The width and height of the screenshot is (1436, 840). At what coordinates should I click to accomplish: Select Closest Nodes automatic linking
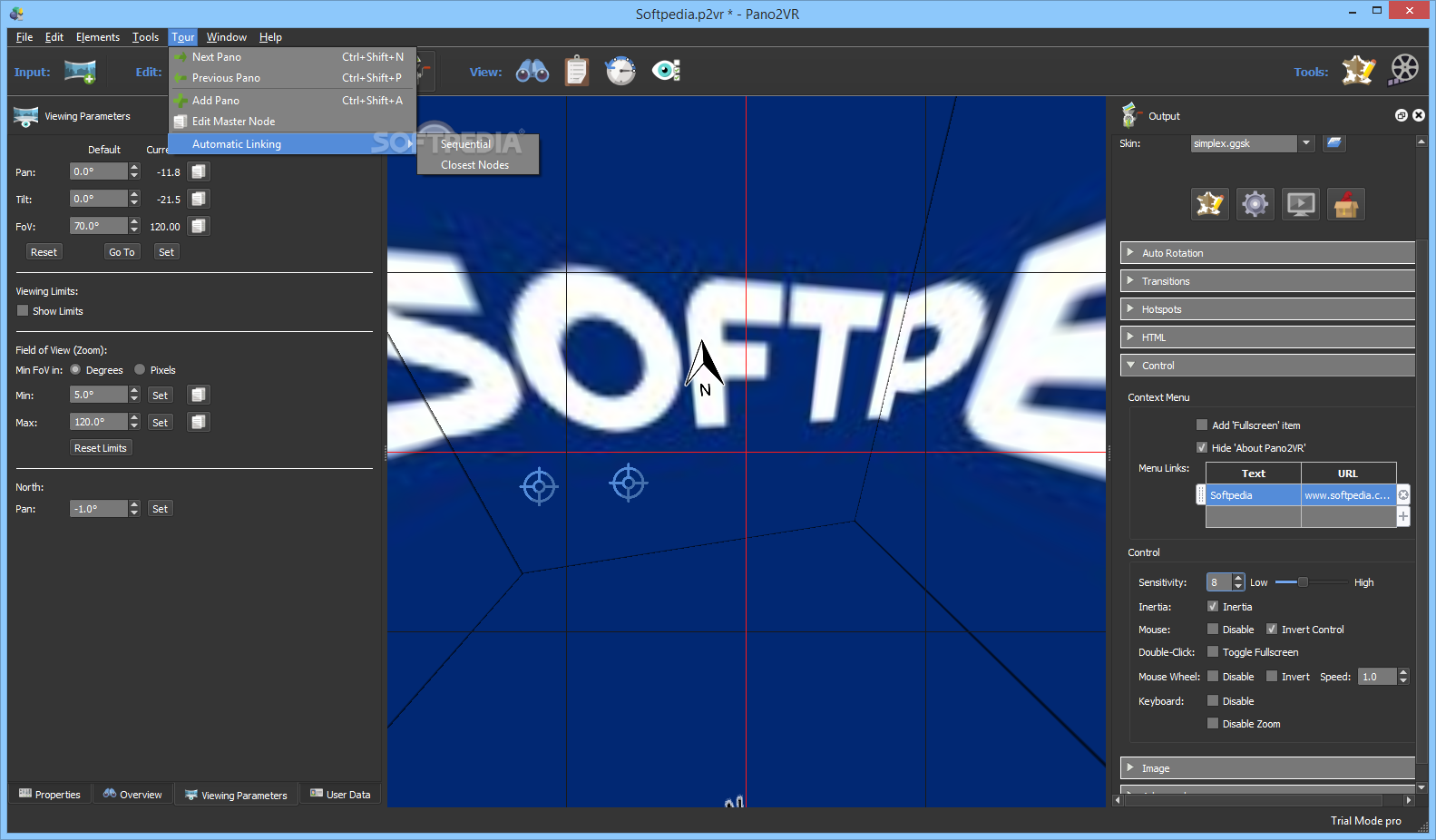478,165
